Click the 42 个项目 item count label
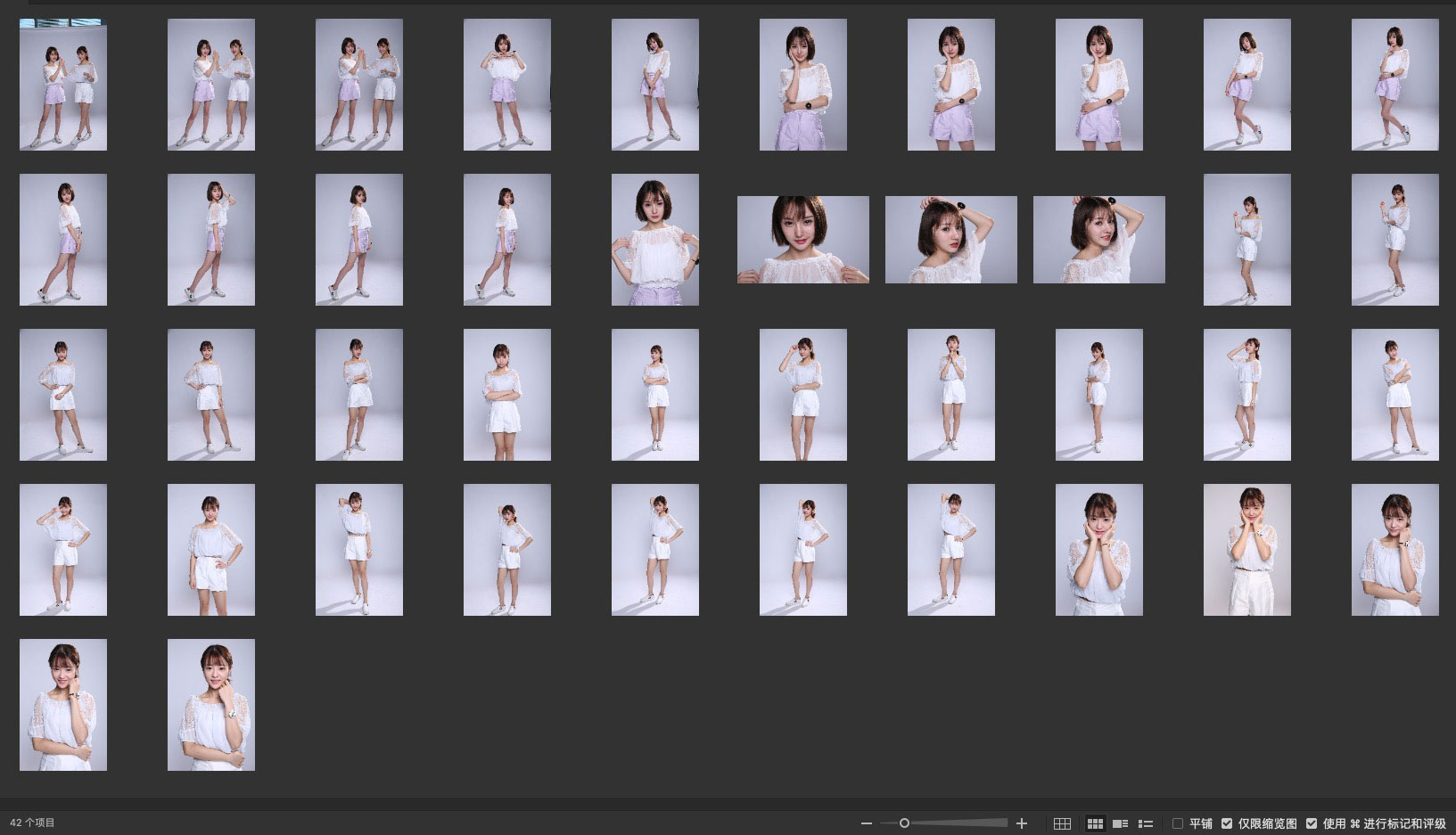 pyautogui.click(x=32, y=823)
